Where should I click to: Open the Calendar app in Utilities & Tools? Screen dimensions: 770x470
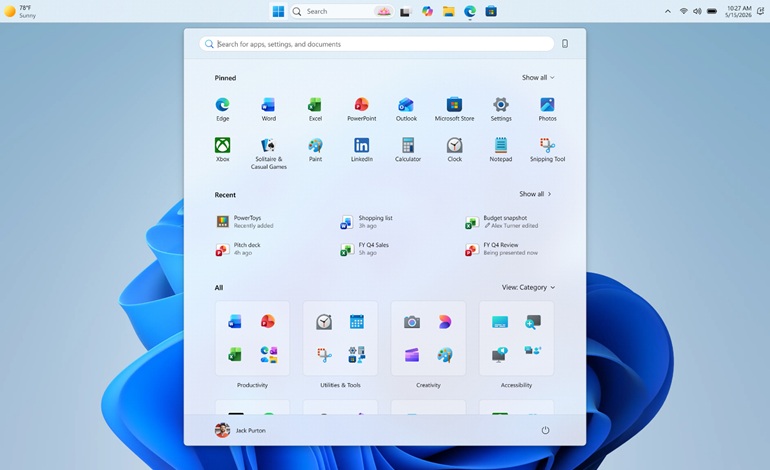pos(357,322)
